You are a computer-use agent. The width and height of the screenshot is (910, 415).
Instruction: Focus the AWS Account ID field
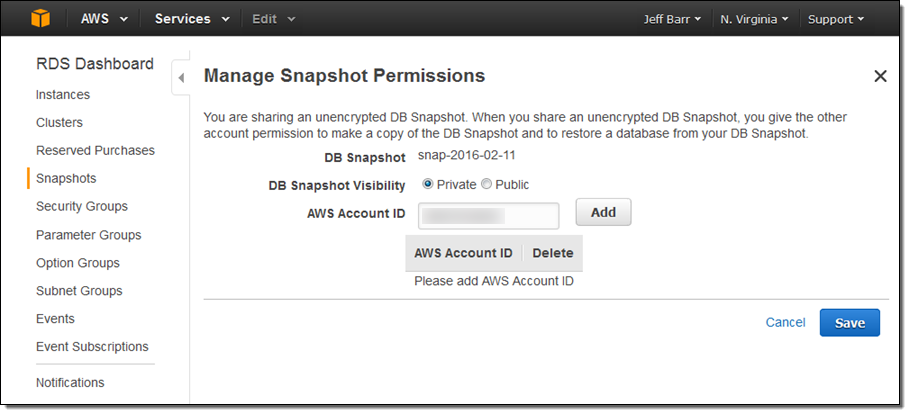pyautogui.click(x=488, y=214)
